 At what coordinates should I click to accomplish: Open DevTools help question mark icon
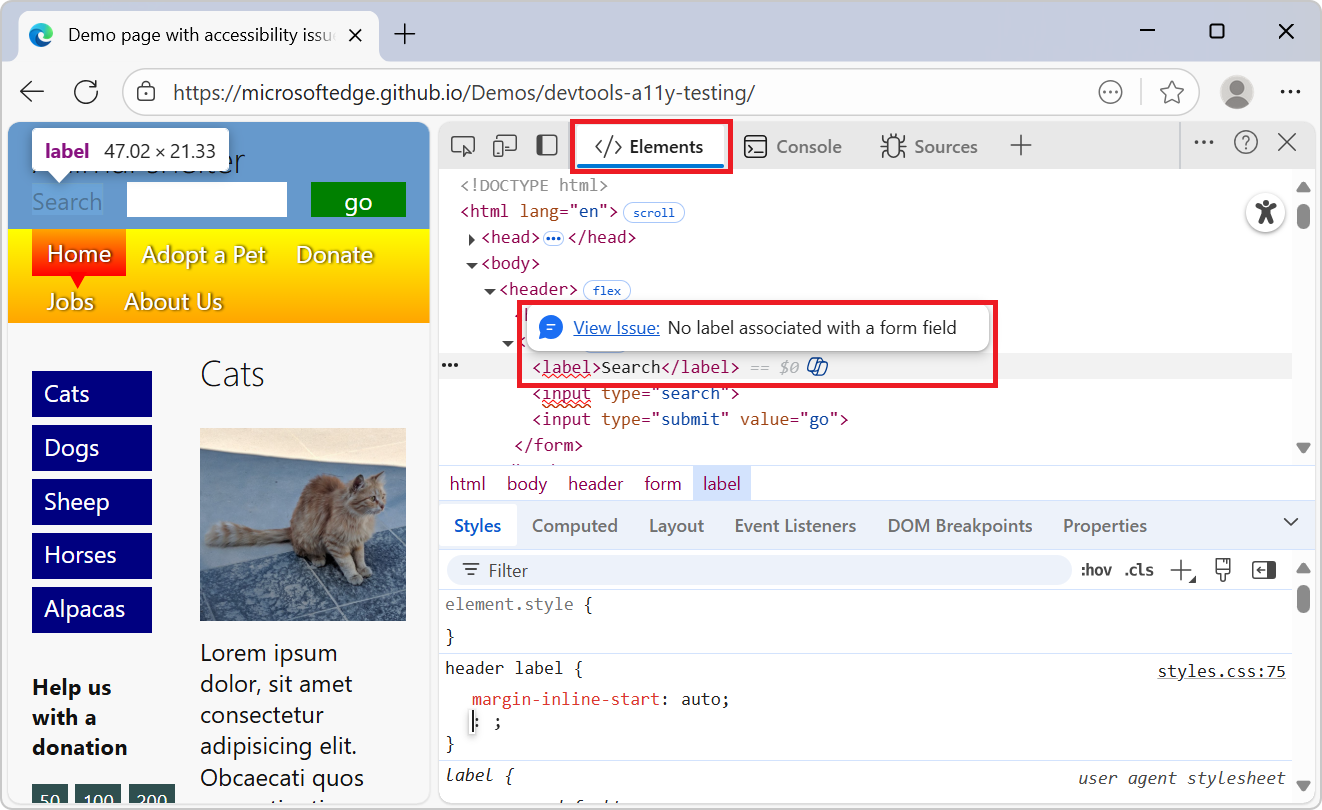point(1245,143)
